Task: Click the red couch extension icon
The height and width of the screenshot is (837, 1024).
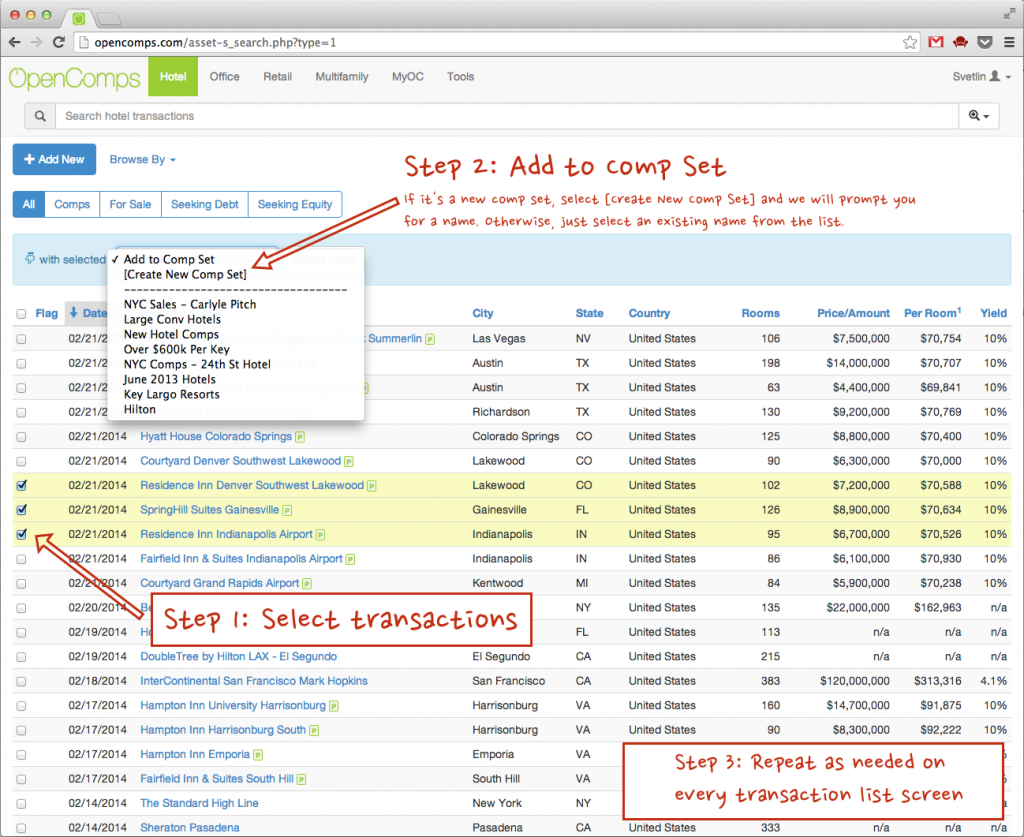Action: coord(960,42)
